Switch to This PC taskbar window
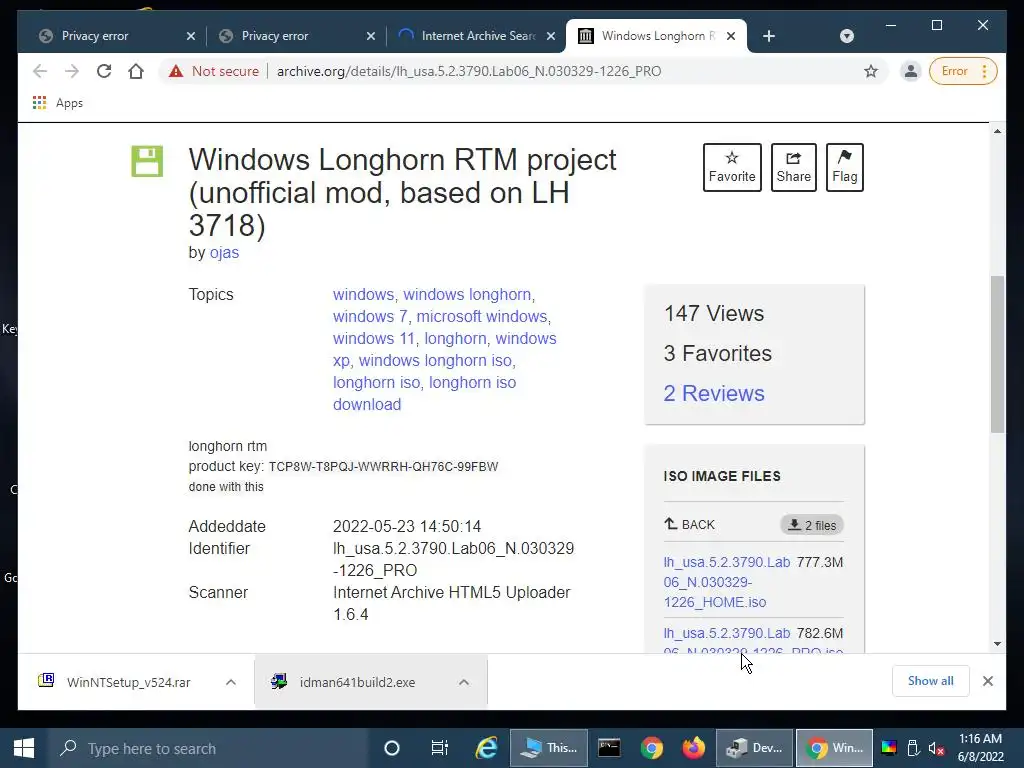 coord(549,748)
